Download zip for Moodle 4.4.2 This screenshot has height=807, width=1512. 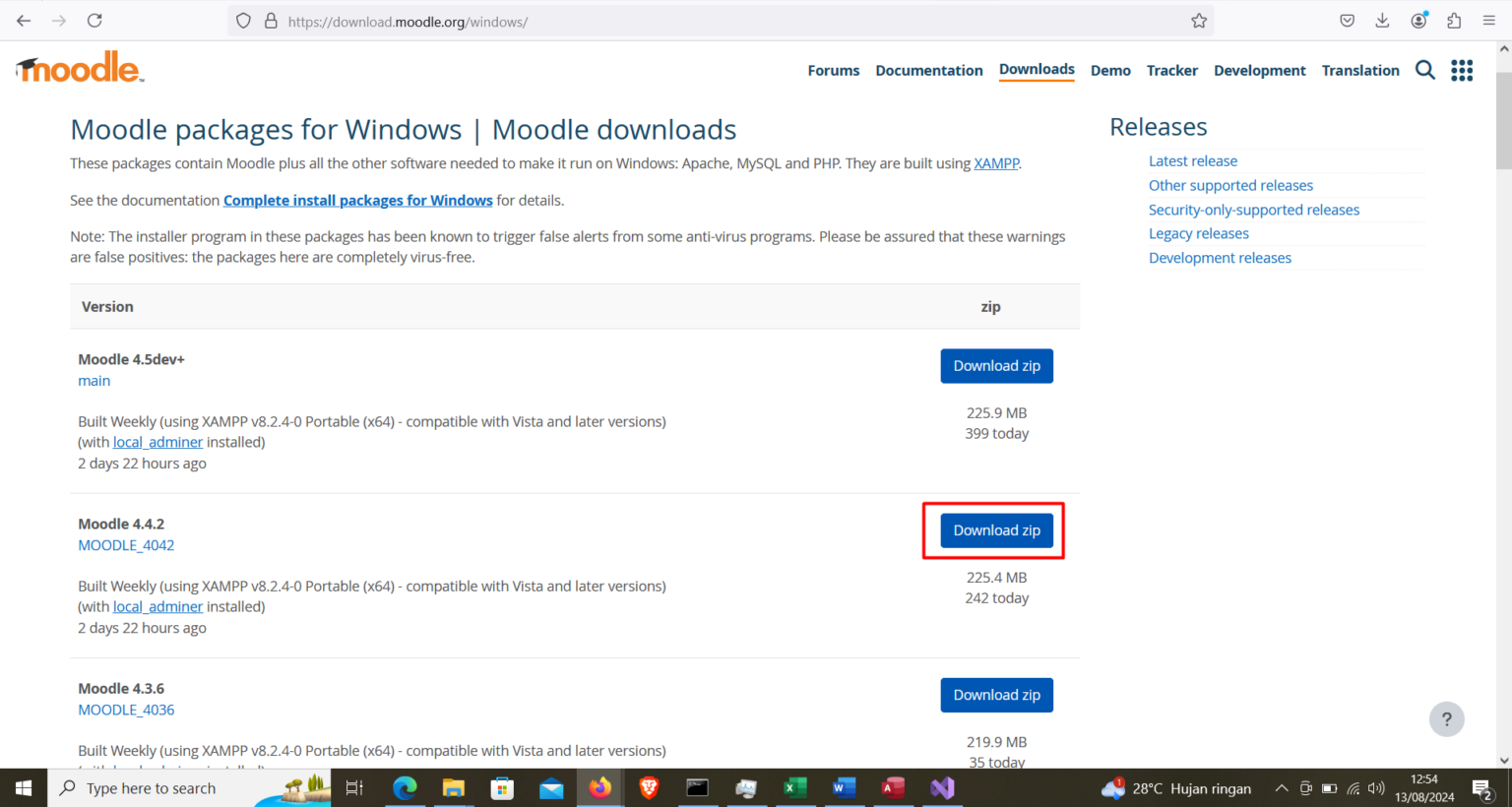pyautogui.click(x=996, y=530)
